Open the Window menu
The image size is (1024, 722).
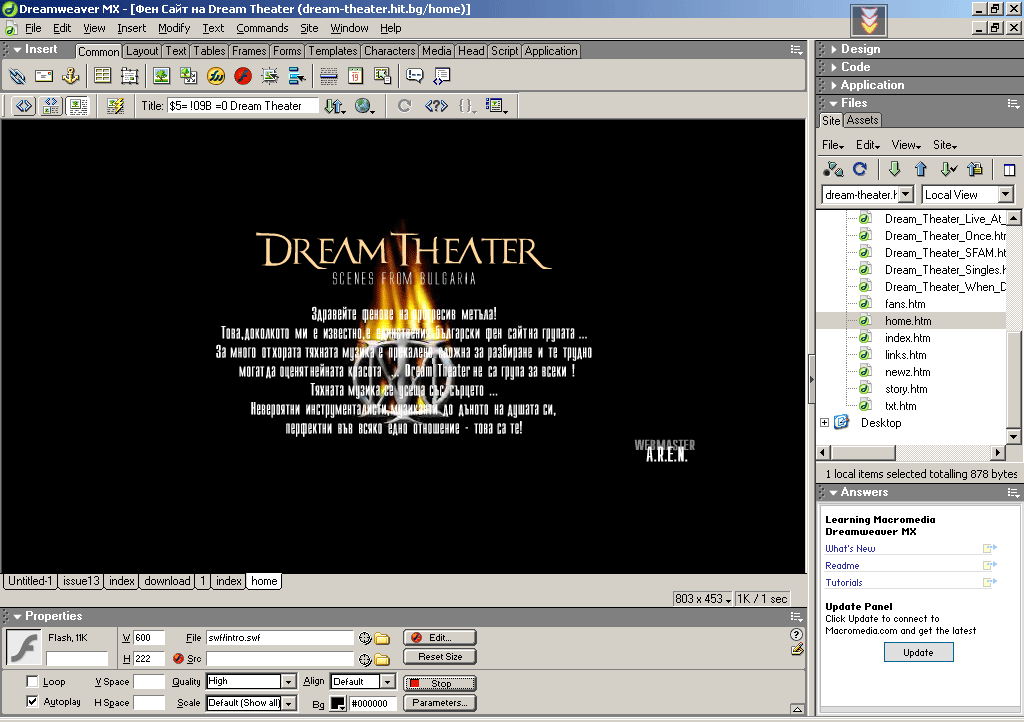(349, 28)
